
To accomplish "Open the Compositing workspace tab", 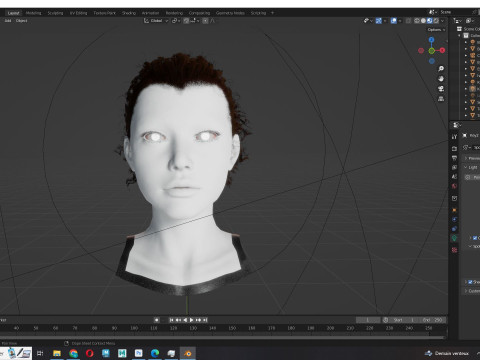I will coord(199,13).
